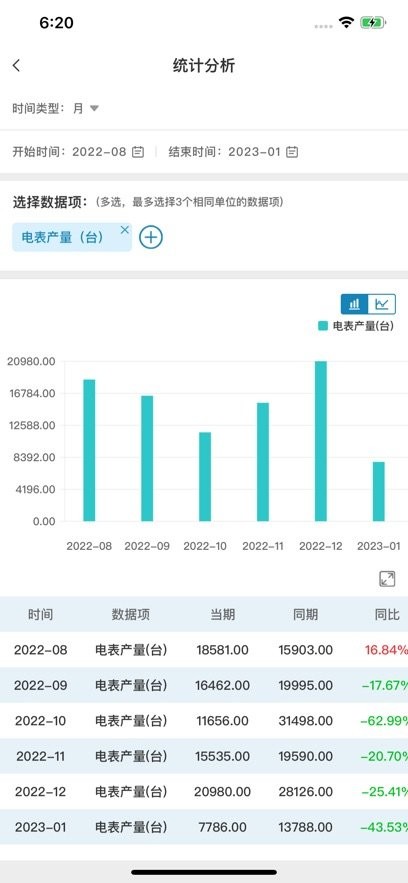Click the 数据项 column header

(131, 614)
